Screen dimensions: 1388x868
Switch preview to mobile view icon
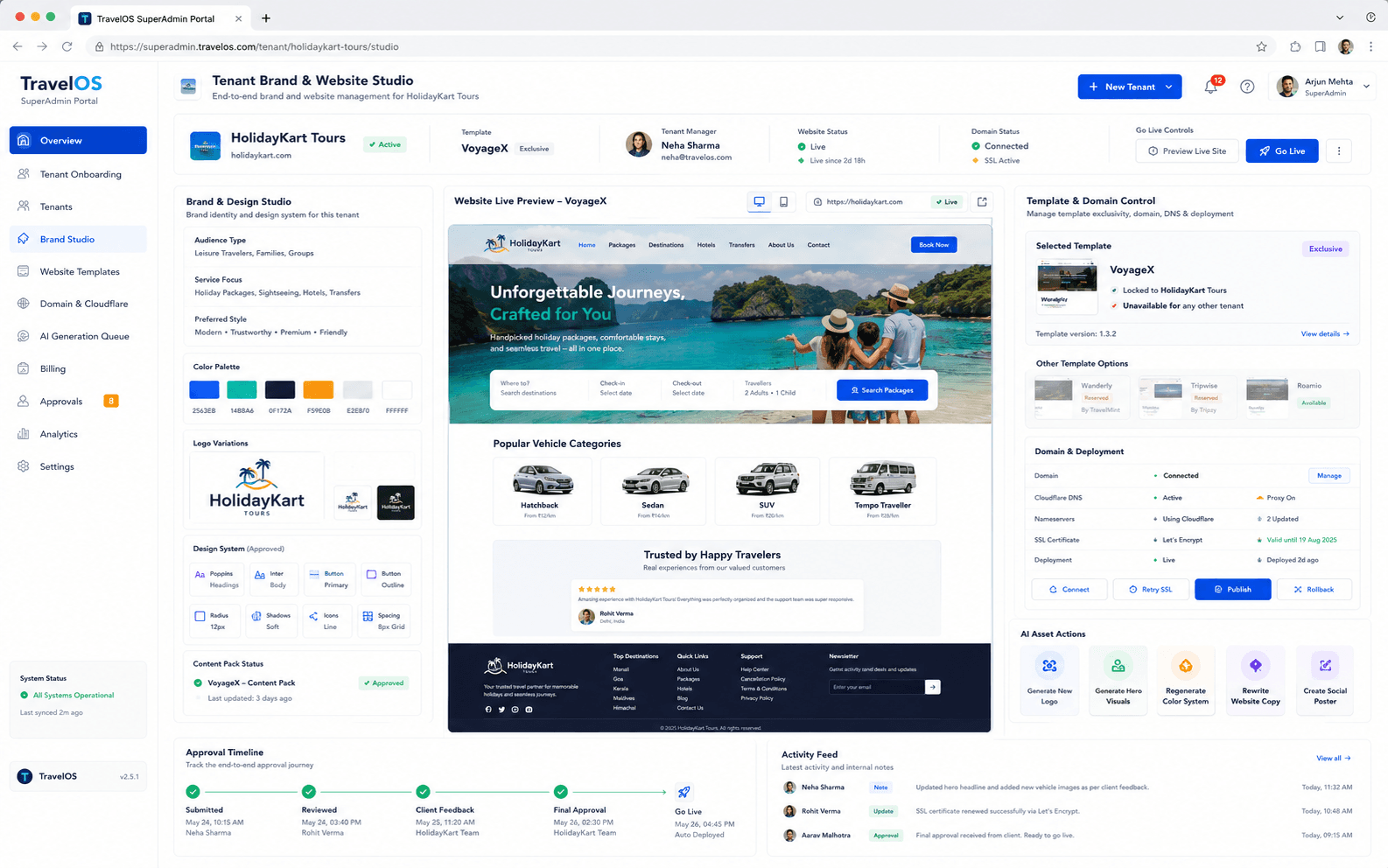[783, 201]
